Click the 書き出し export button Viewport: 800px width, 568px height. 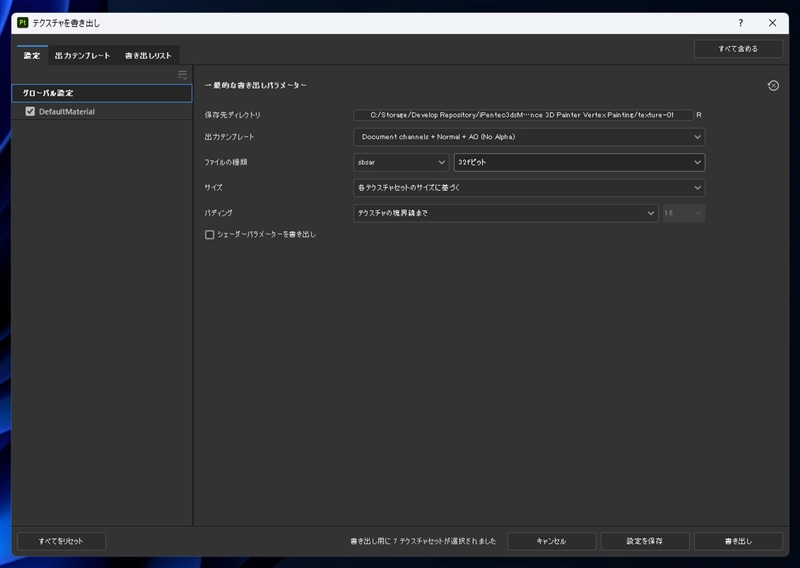(x=738, y=541)
